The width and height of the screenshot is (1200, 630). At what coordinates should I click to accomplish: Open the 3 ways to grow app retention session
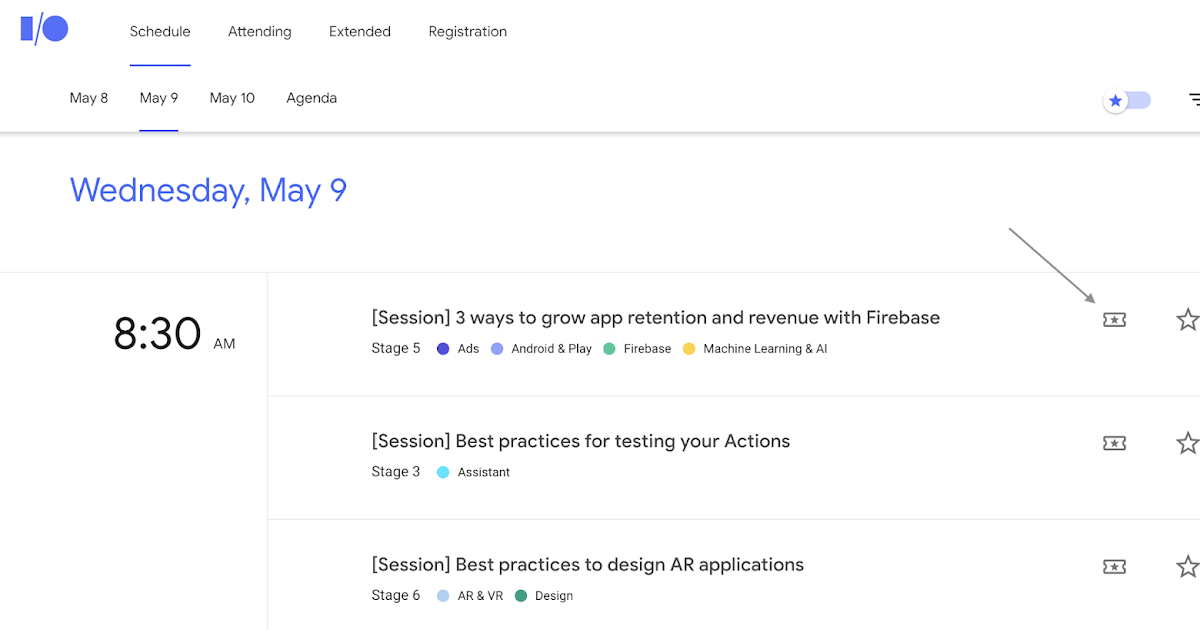(x=655, y=318)
